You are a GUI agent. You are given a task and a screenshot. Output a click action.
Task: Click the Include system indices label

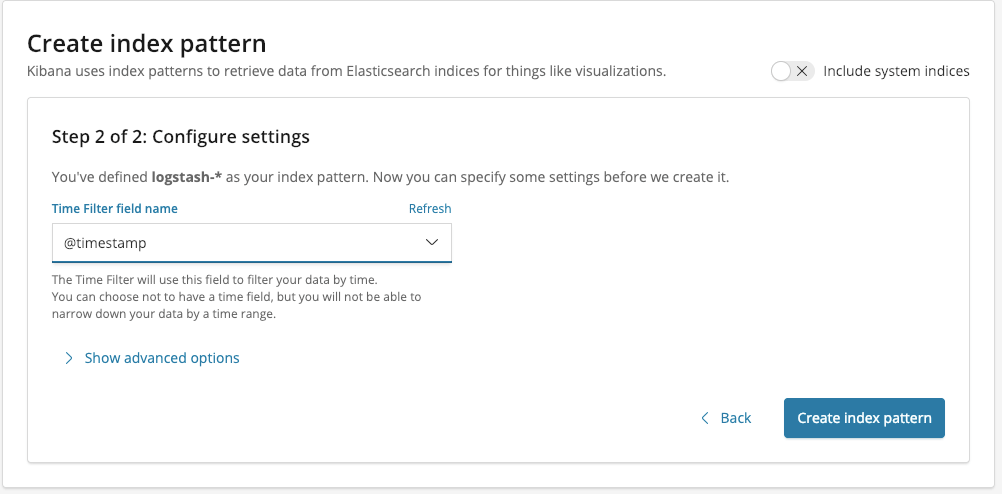tap(896, 71)
